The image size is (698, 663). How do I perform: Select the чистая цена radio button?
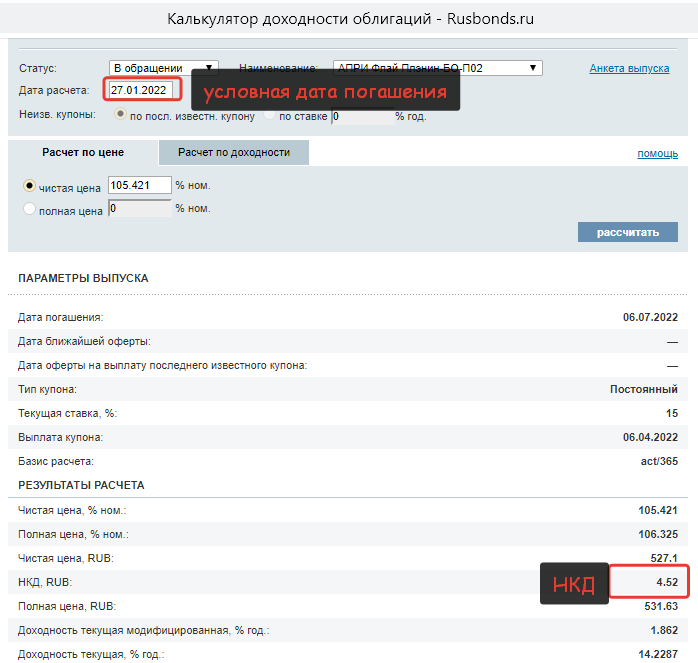[29, 186]
